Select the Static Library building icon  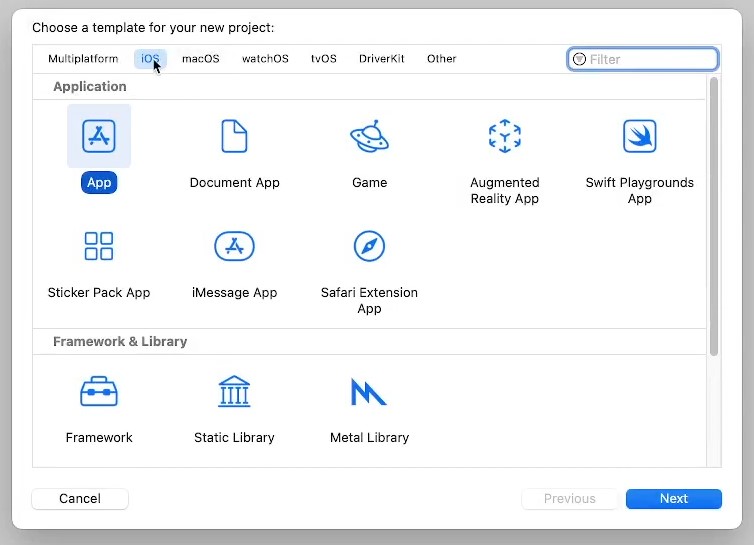pyautogui.click(x=234, y=392)
